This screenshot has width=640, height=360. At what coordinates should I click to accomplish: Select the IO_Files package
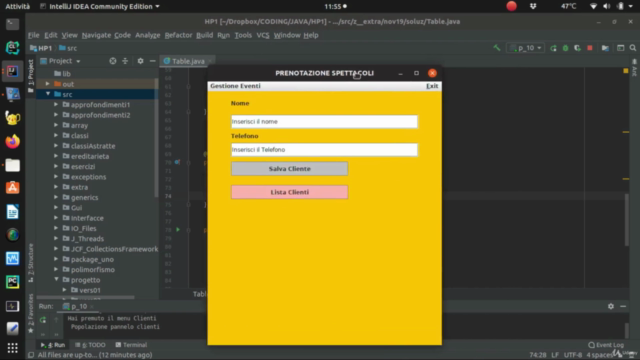coord(83,228)
